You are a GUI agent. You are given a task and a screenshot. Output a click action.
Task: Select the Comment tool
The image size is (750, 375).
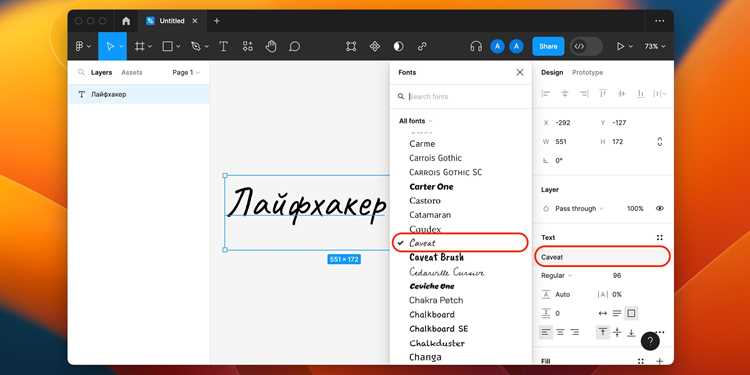295,46
